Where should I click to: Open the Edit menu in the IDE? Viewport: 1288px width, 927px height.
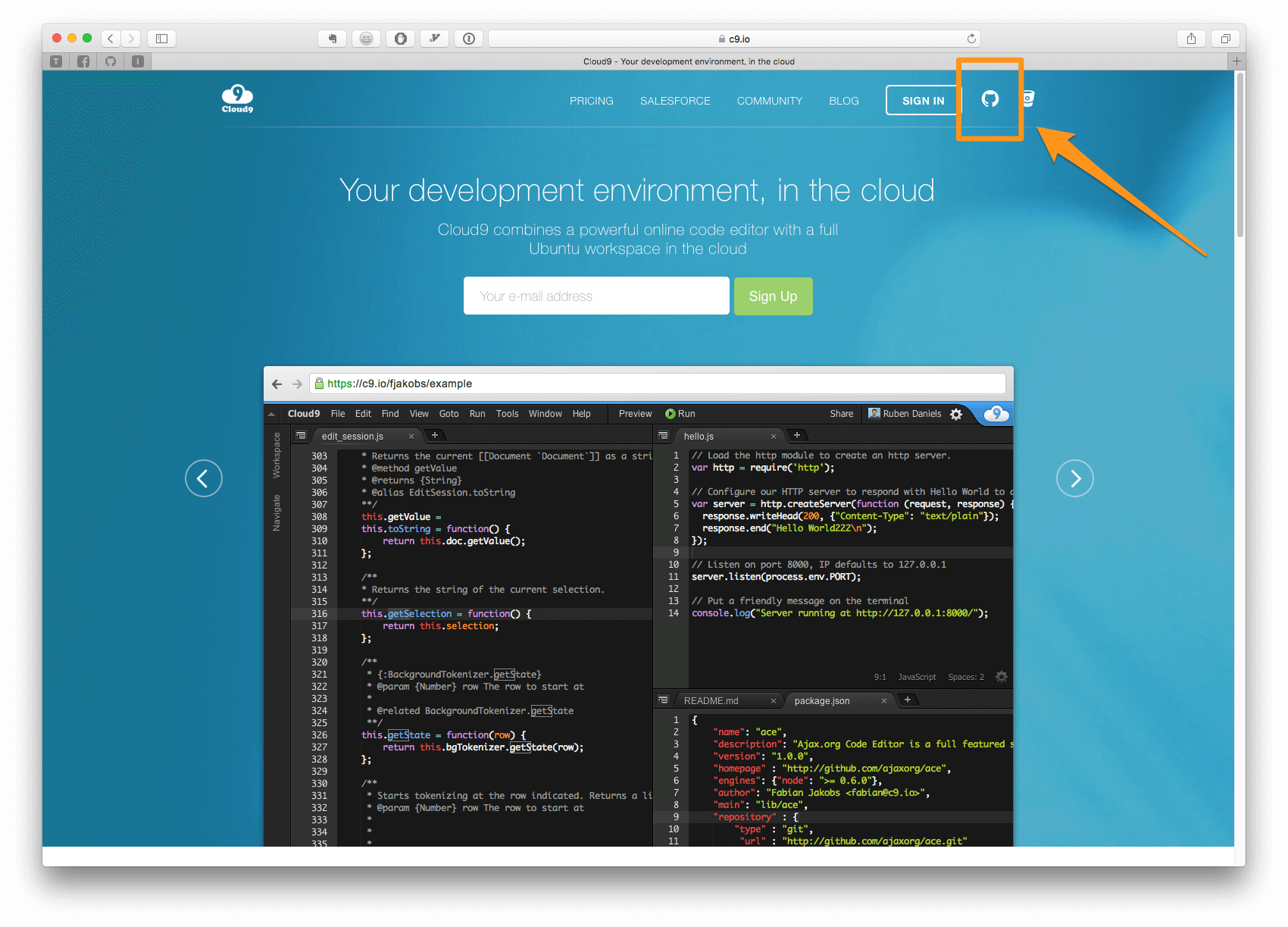pos(363,414)
